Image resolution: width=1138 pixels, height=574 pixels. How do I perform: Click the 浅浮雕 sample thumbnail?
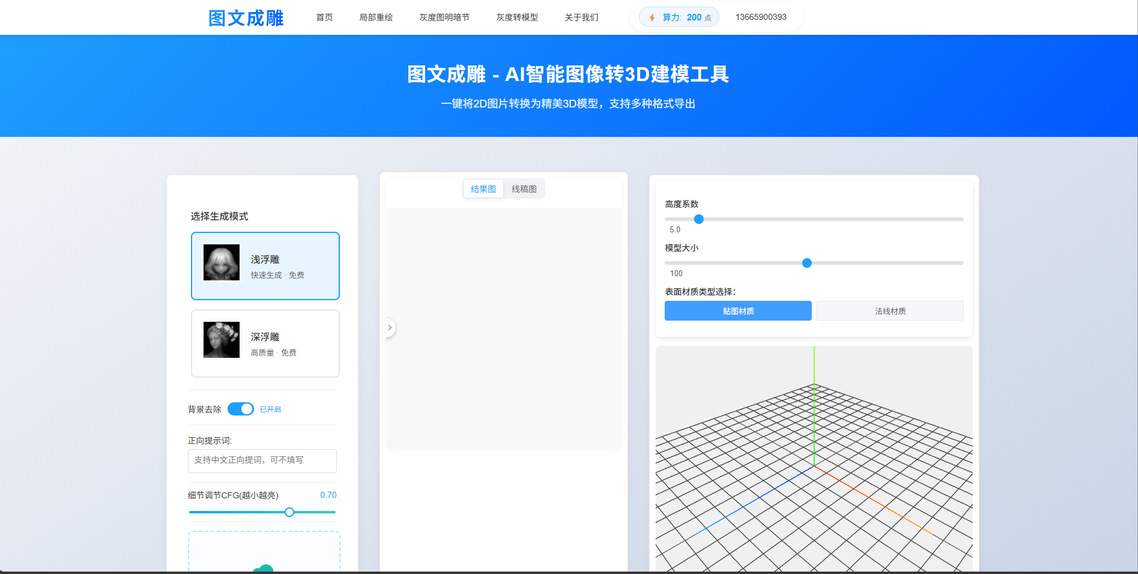click(221, 263)
